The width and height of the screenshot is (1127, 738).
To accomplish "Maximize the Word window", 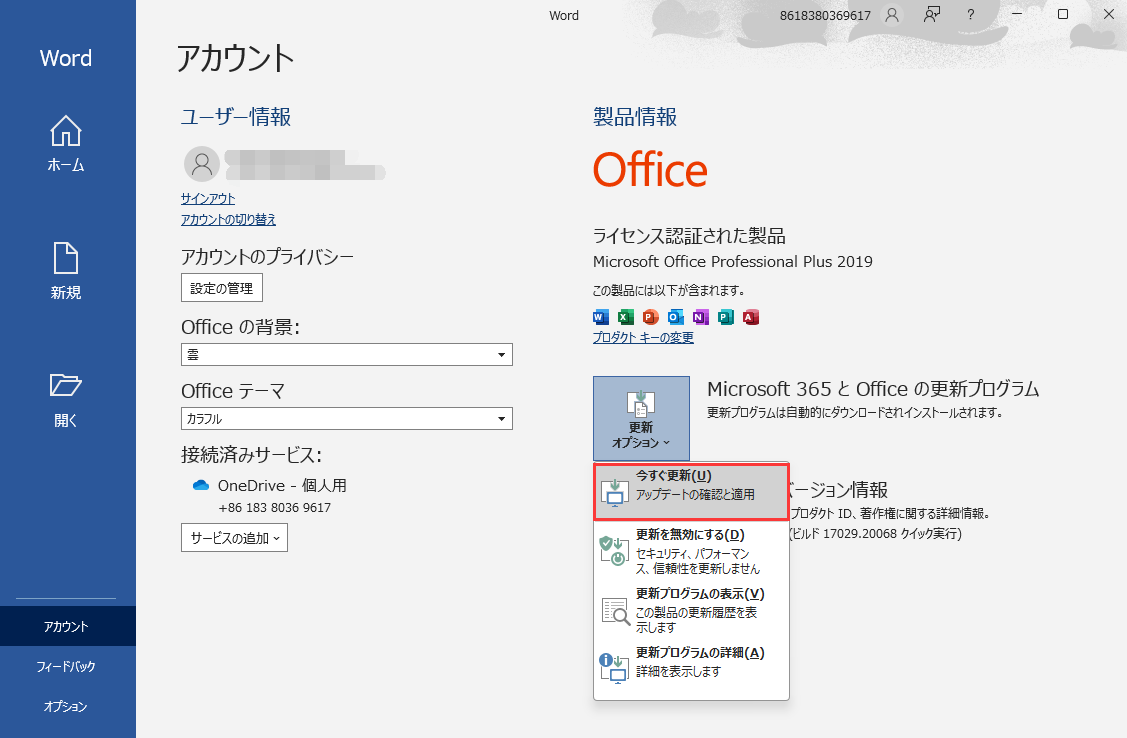I will tap(1063, 14).
